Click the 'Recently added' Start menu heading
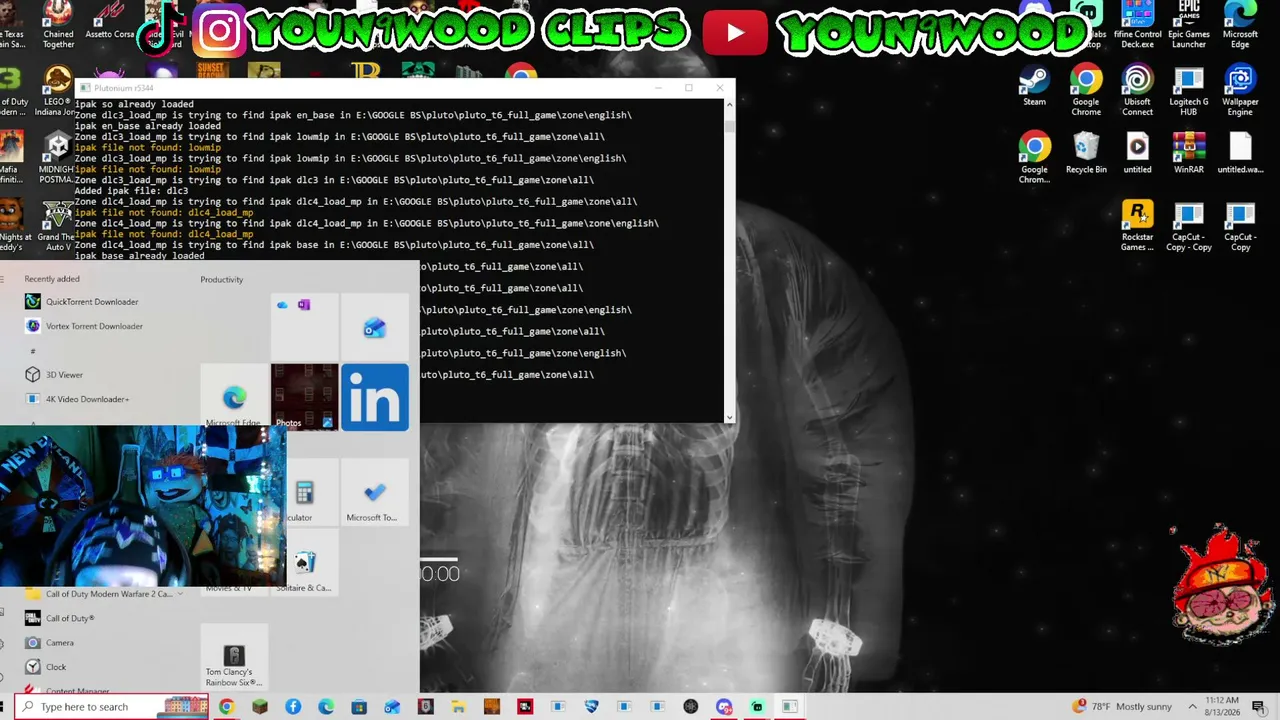The height and width of the screenshot is (720, 1280). (52, 279)
